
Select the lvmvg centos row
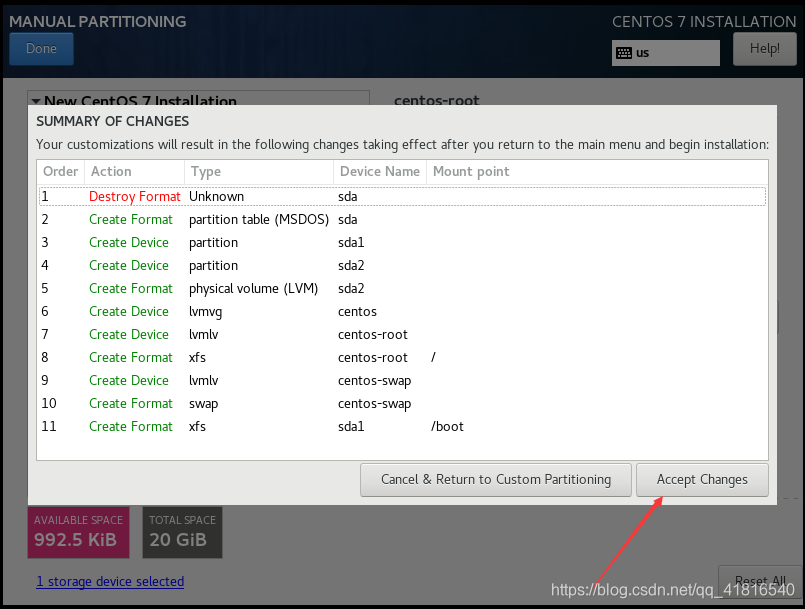(402, 312)
